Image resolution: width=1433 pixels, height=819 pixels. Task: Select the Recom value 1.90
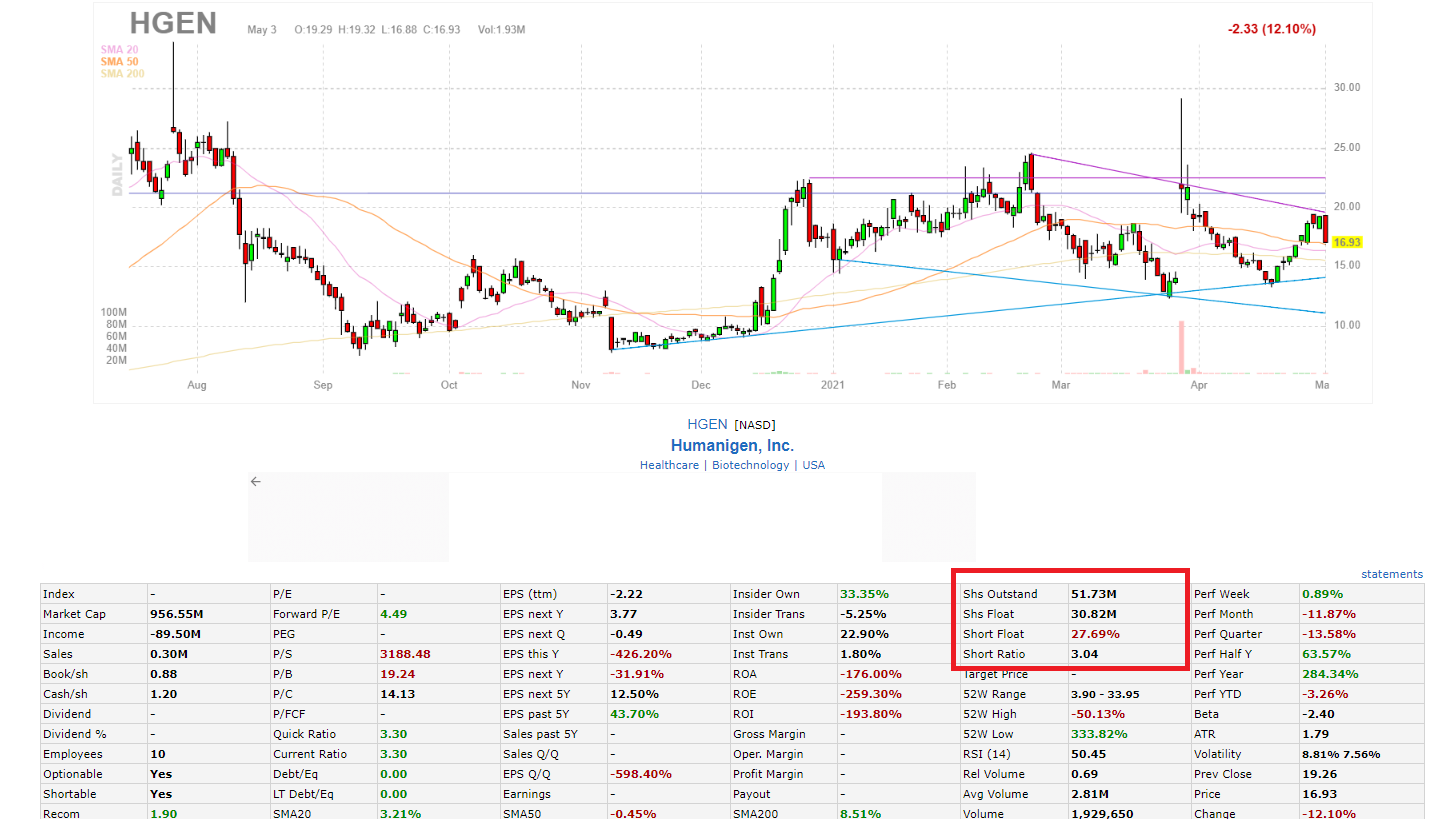click(x=163, y=814)
